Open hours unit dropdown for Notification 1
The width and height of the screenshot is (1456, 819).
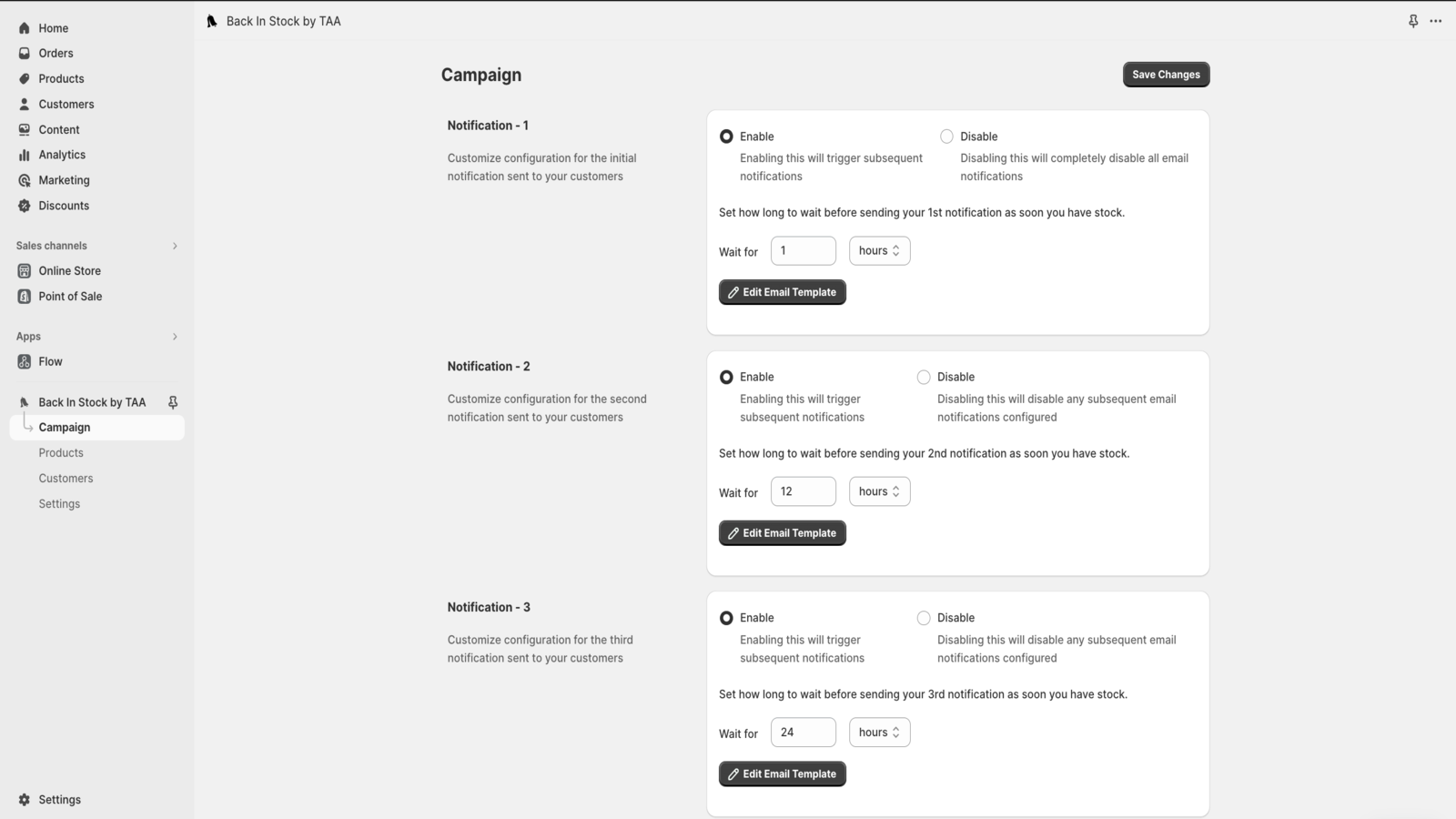tap(879, 251)
